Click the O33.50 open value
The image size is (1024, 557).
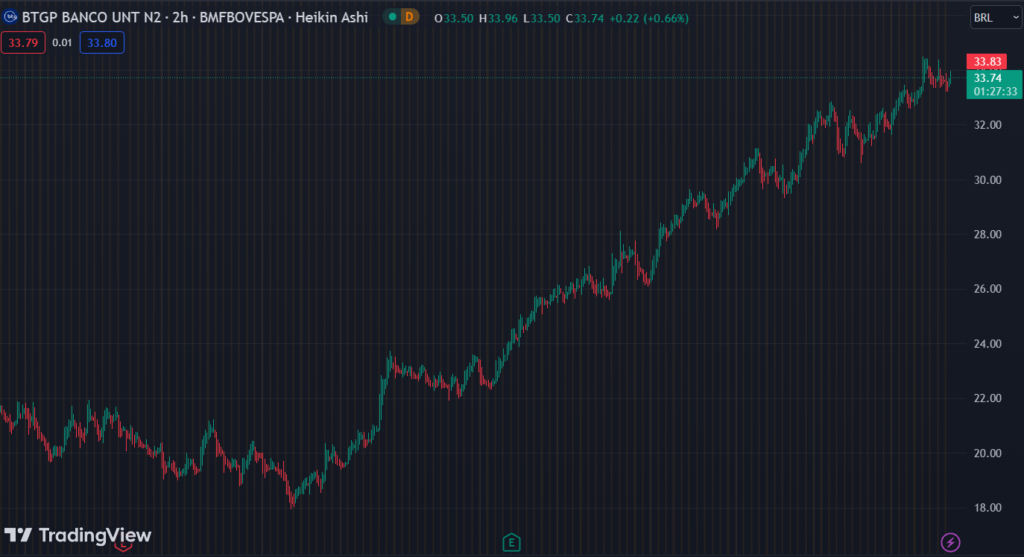tap(454, 18)
